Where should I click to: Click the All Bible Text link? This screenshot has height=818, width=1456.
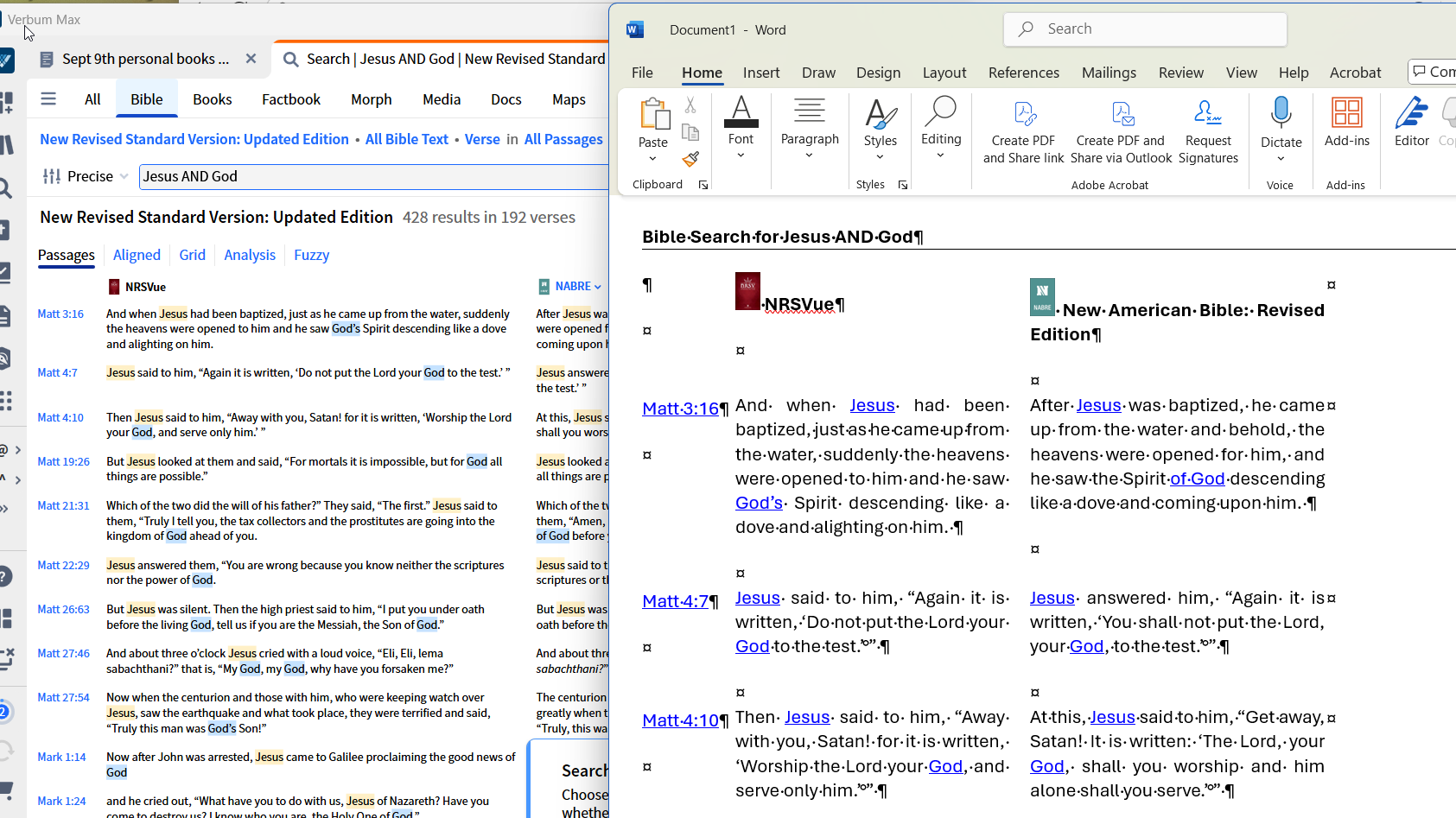(407, 139)
